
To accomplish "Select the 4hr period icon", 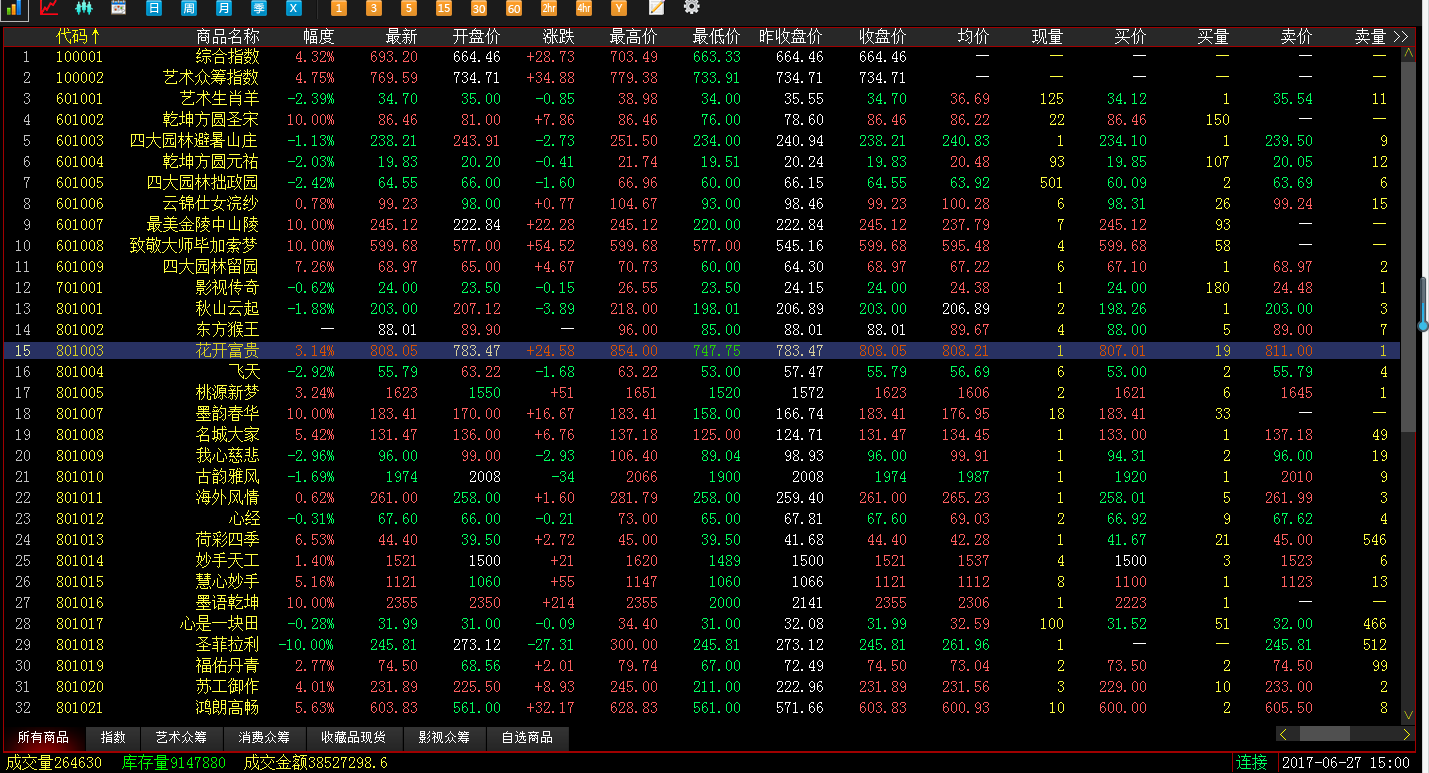I will (x=584, y=8).
